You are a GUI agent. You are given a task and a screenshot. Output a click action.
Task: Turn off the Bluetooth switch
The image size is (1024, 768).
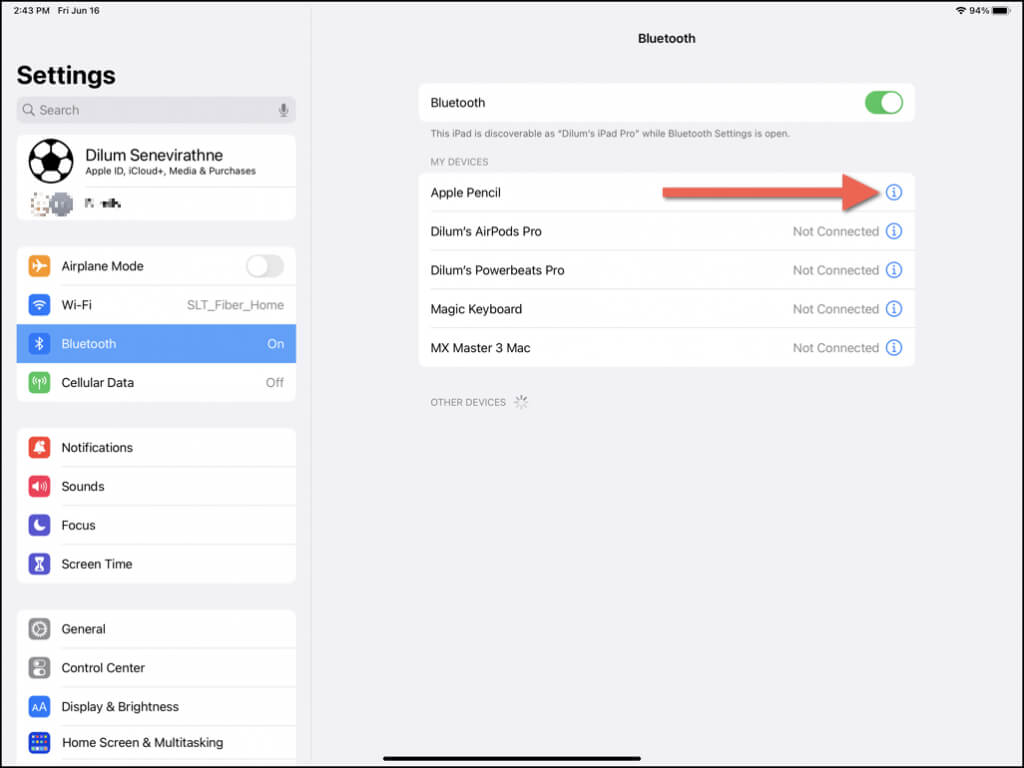(x=884, y=103)
